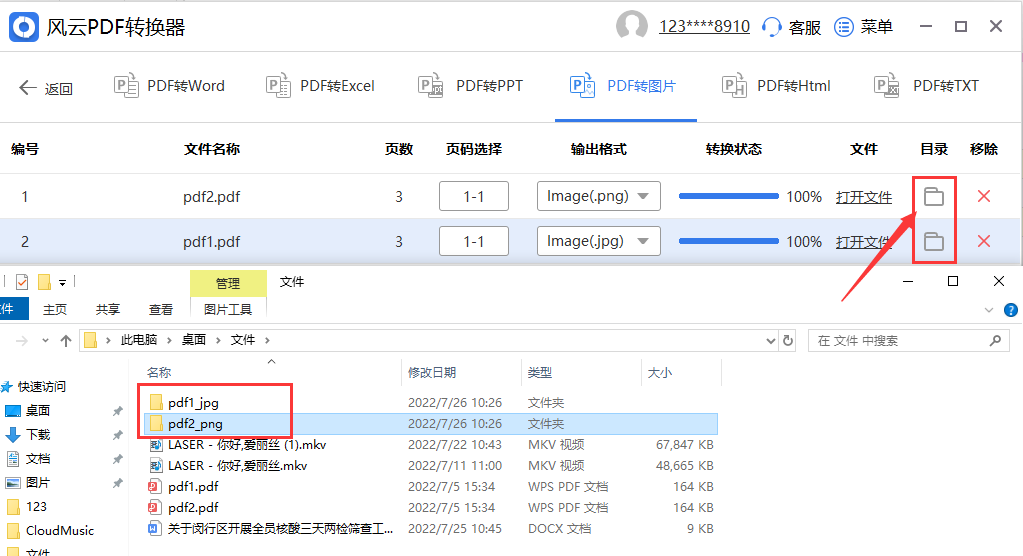Open the 管理 ribbon tab in Explorer
The height and width of the screenshot is (556, 1023).
point(228,283)
